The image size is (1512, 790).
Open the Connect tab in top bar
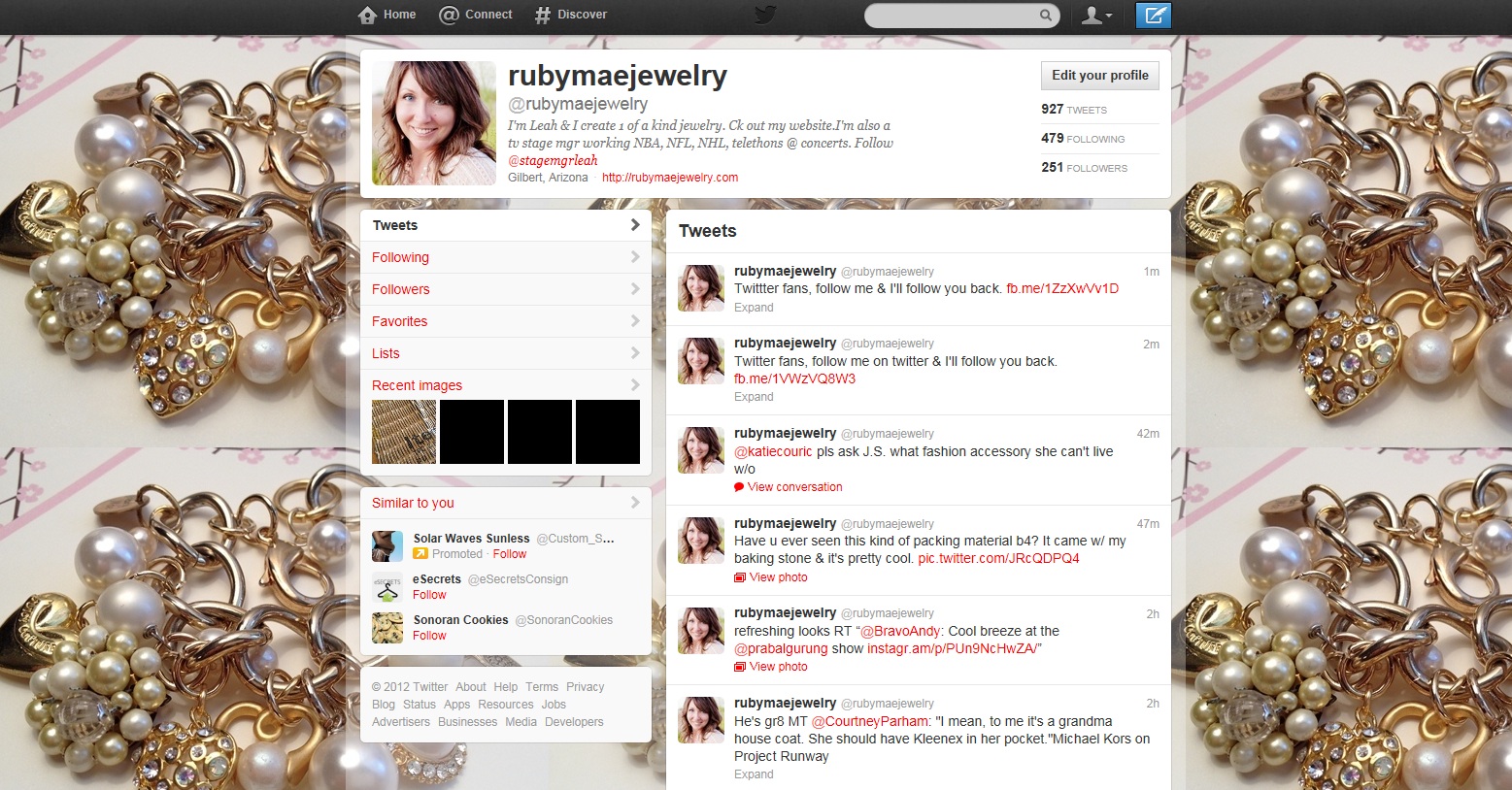(476, 15)
